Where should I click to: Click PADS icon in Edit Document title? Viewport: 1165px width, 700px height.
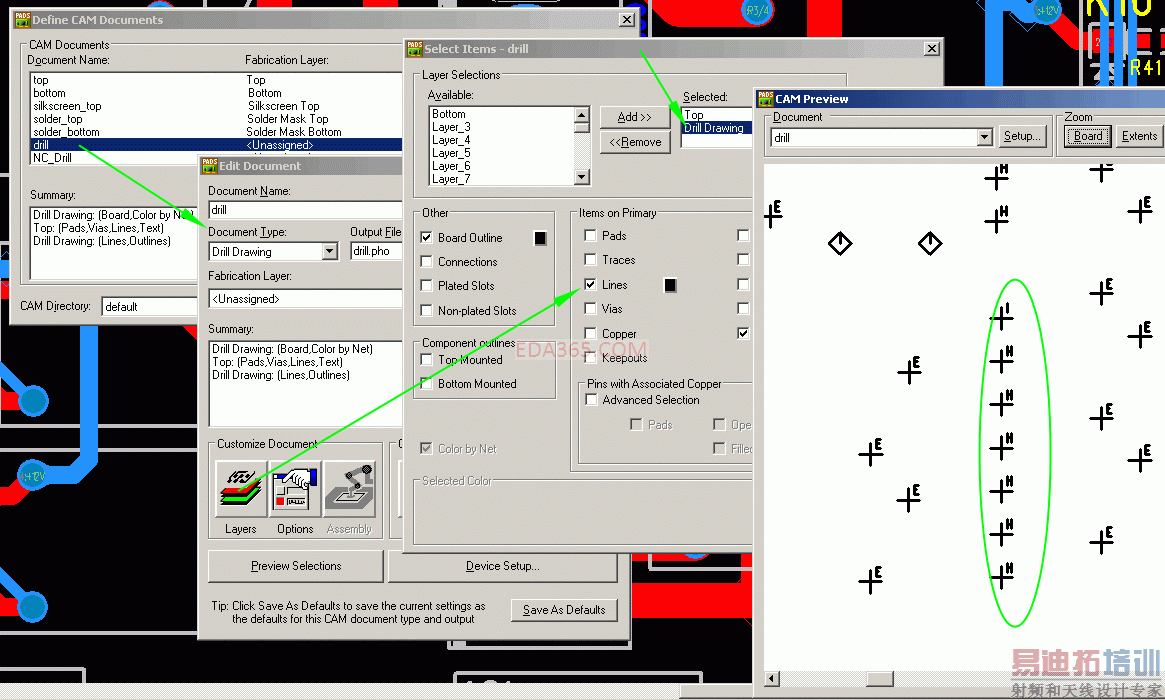210,166
